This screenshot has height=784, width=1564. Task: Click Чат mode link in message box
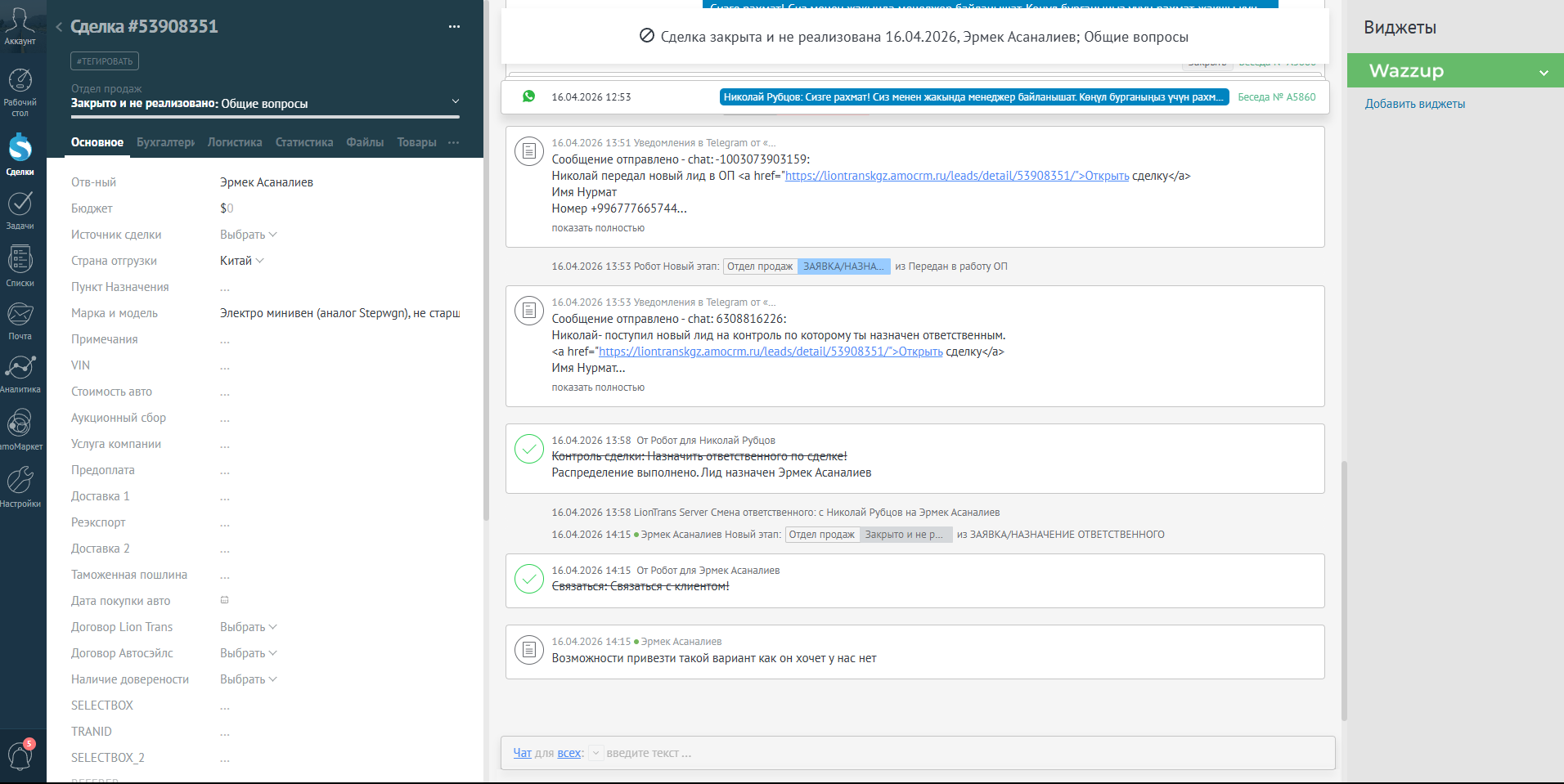tap(523, 753)
